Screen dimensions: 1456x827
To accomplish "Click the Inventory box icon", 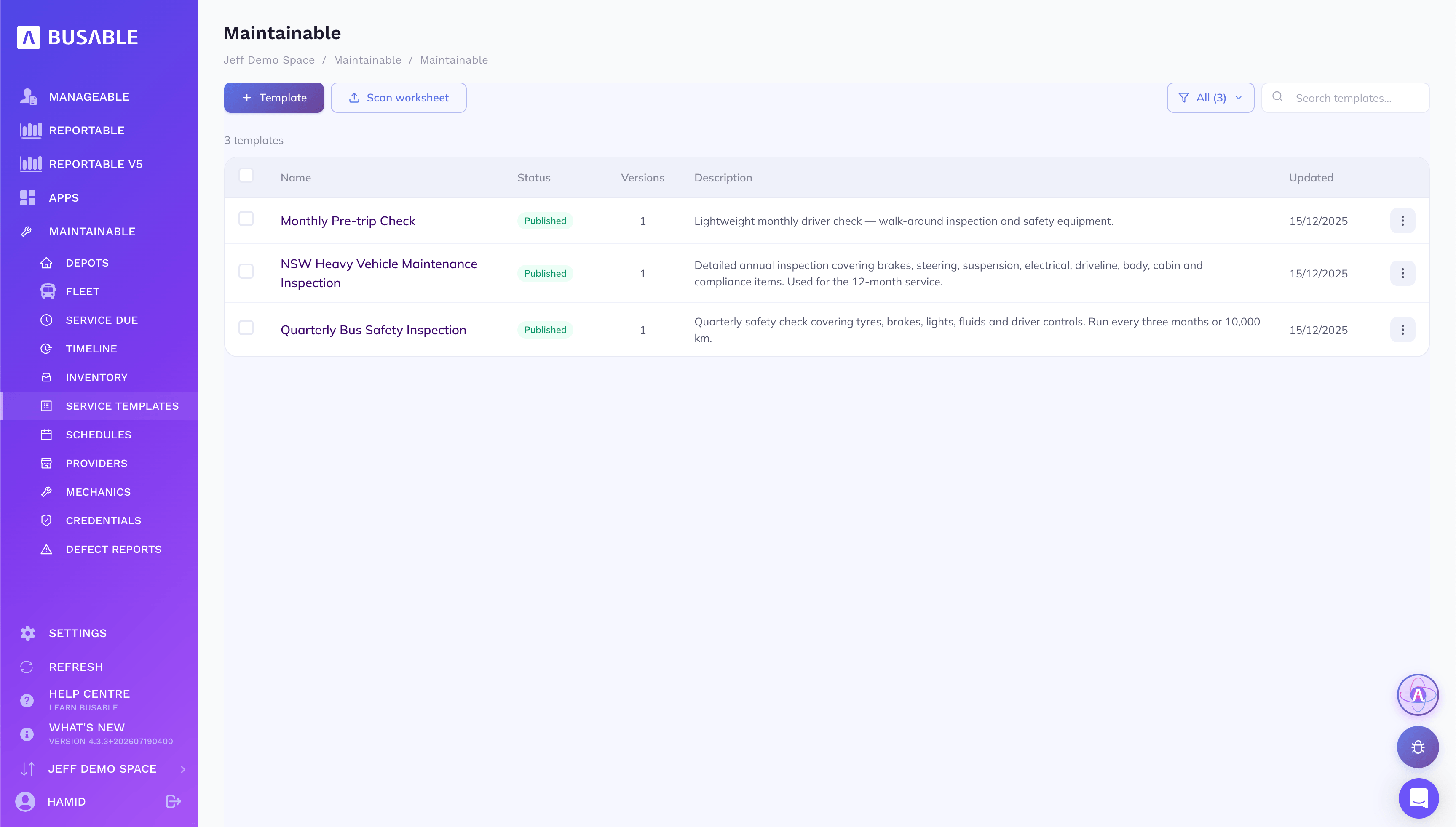I will (47, 378).
